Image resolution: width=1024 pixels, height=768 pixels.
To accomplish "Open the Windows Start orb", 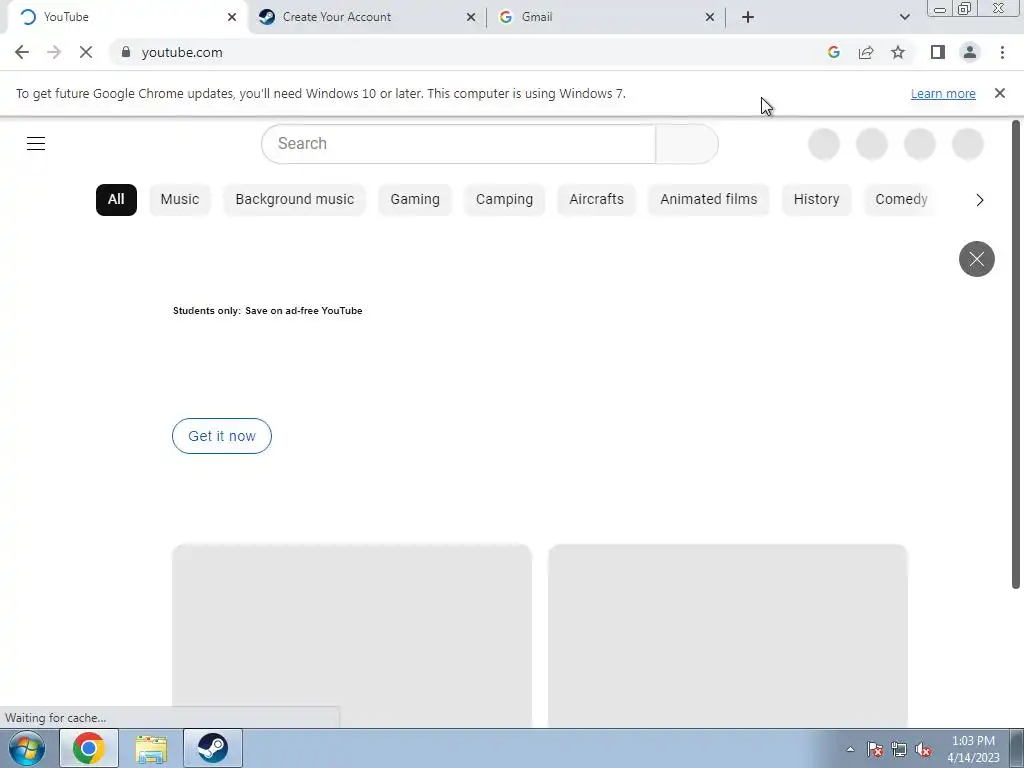I will click(x=27, y=748).
